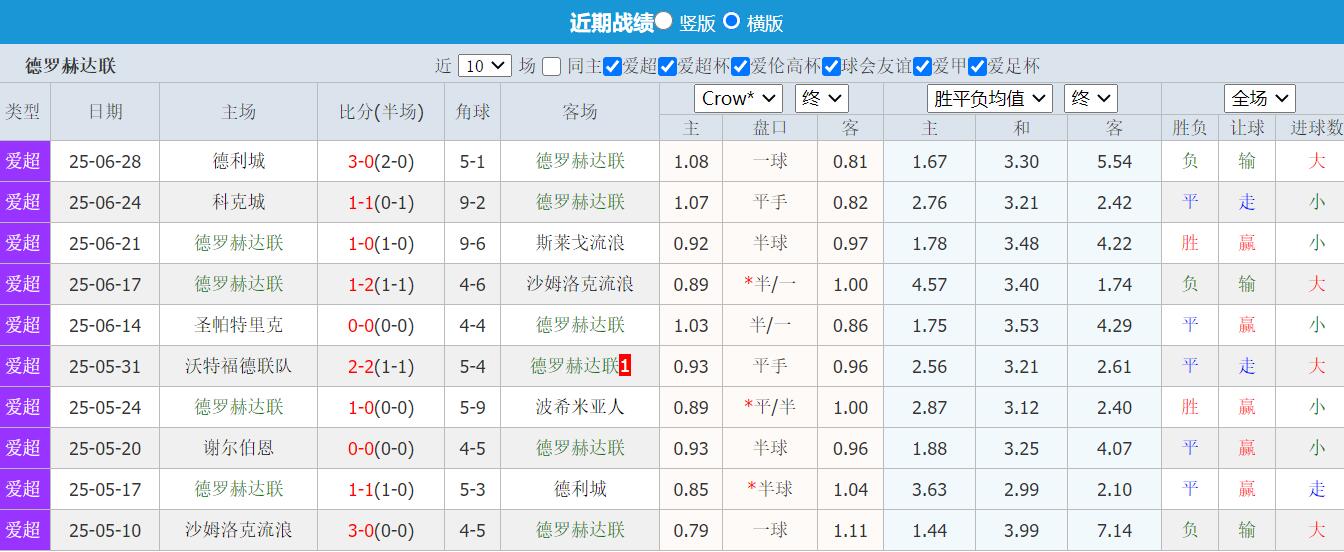Enable the 同主 checkbox
The width and height of the screenshot is (1344, 552).
click(x=552, y=67)
